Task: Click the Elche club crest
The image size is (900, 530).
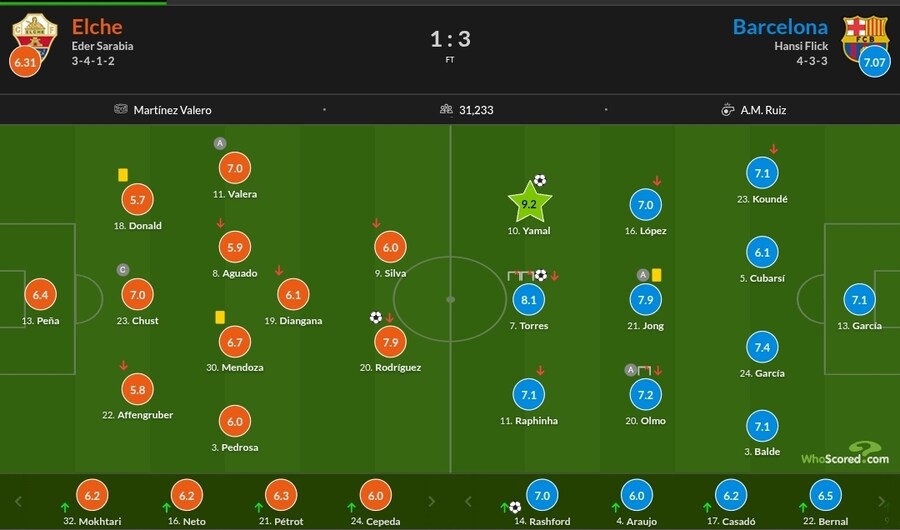Action: coord(34,32)
